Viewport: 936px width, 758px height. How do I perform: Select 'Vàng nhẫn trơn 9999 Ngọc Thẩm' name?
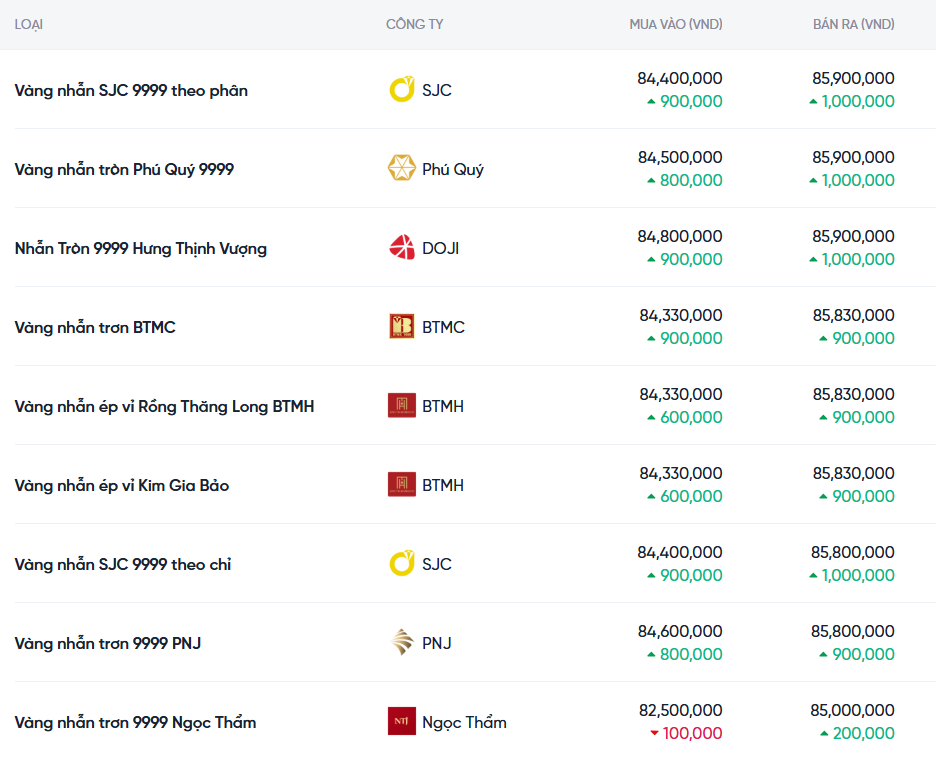point(135,722)
